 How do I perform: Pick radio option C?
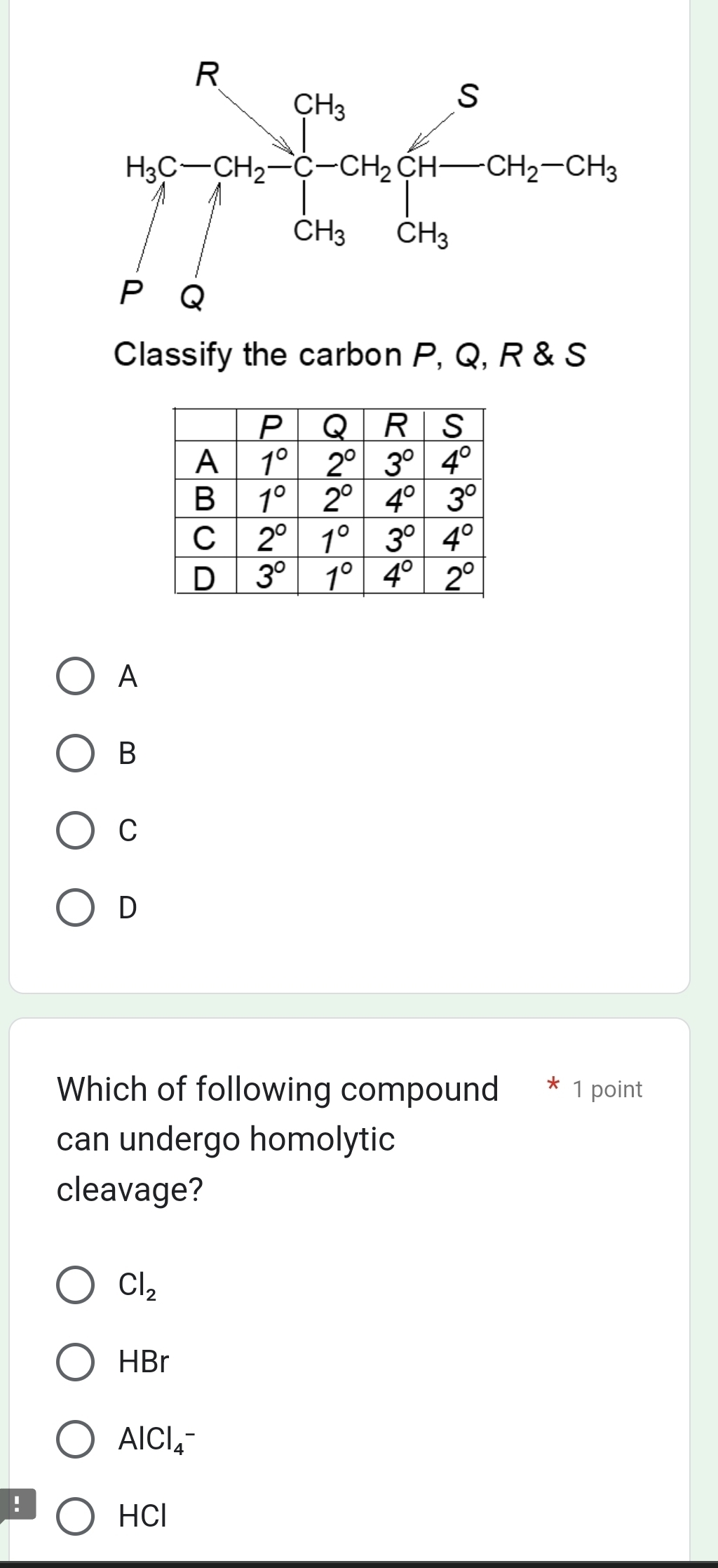[x=75, y=831]
